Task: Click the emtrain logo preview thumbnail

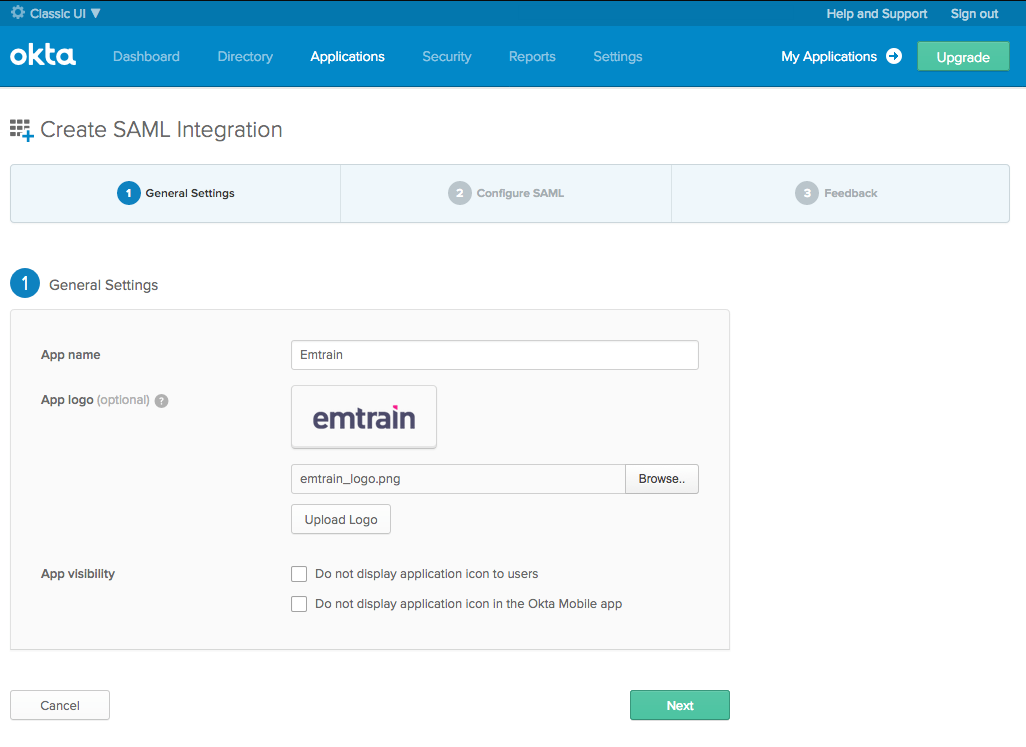Action: pos(364,417)
